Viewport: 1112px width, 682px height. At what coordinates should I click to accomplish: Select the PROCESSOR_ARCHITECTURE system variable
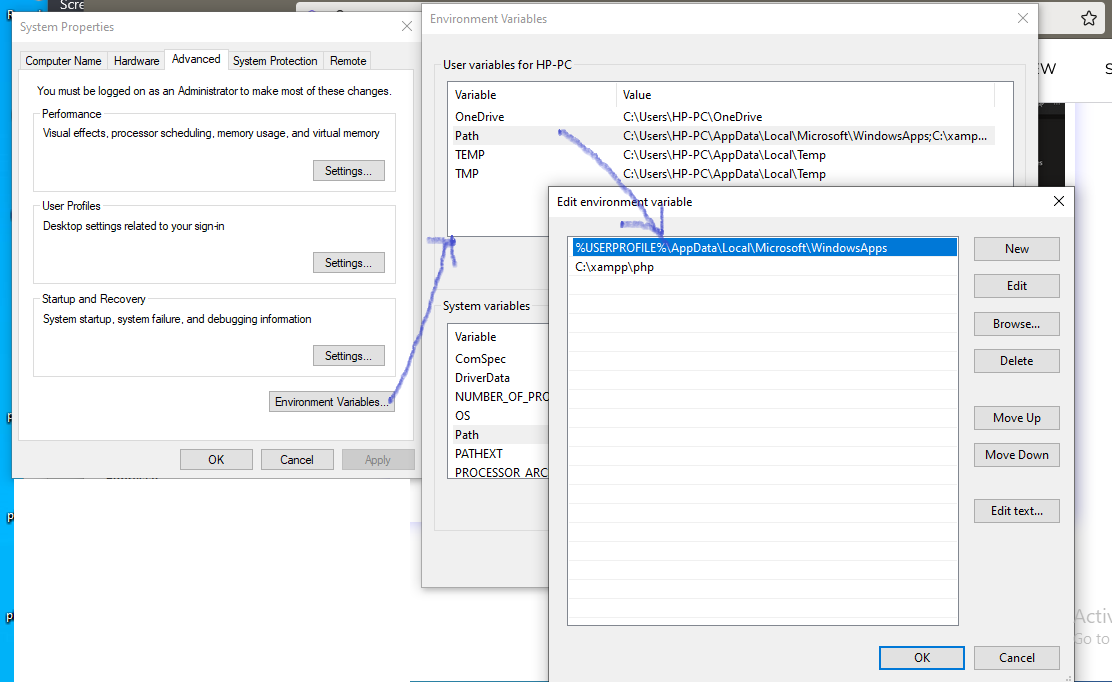click(499, 471)
